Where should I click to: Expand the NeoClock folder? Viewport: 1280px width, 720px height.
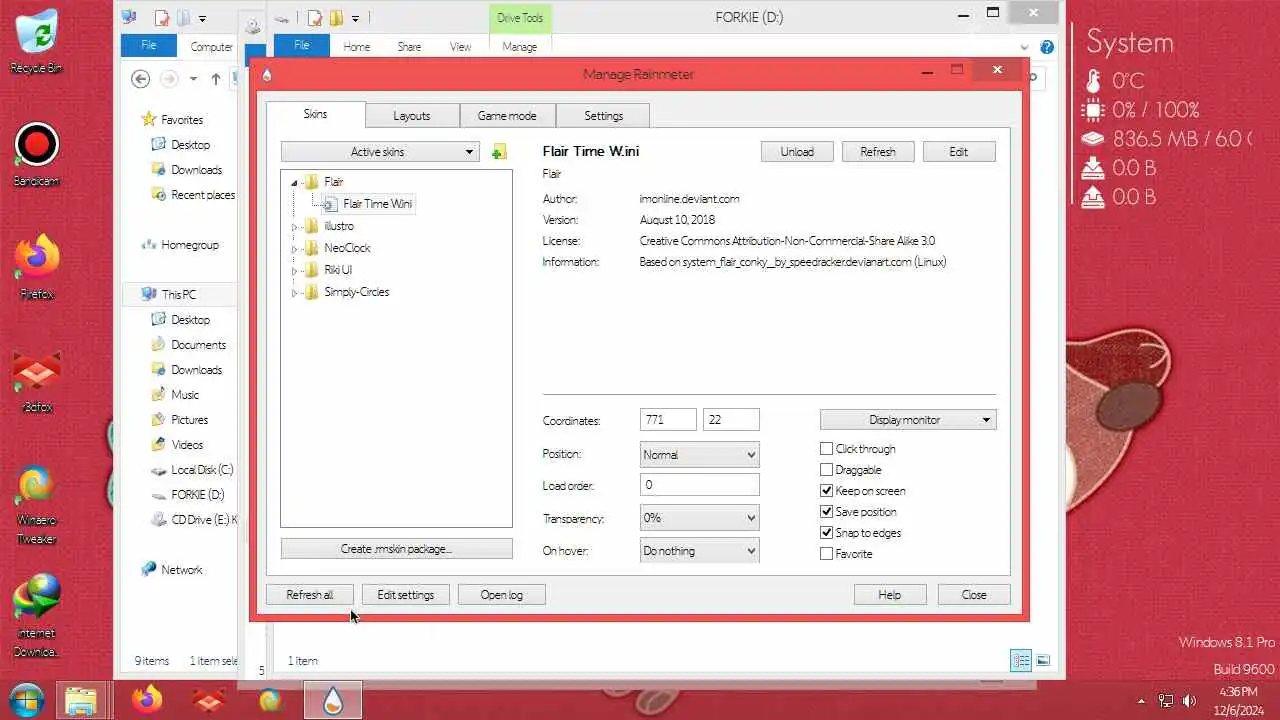pyautogui.click(x=295, y=249)
